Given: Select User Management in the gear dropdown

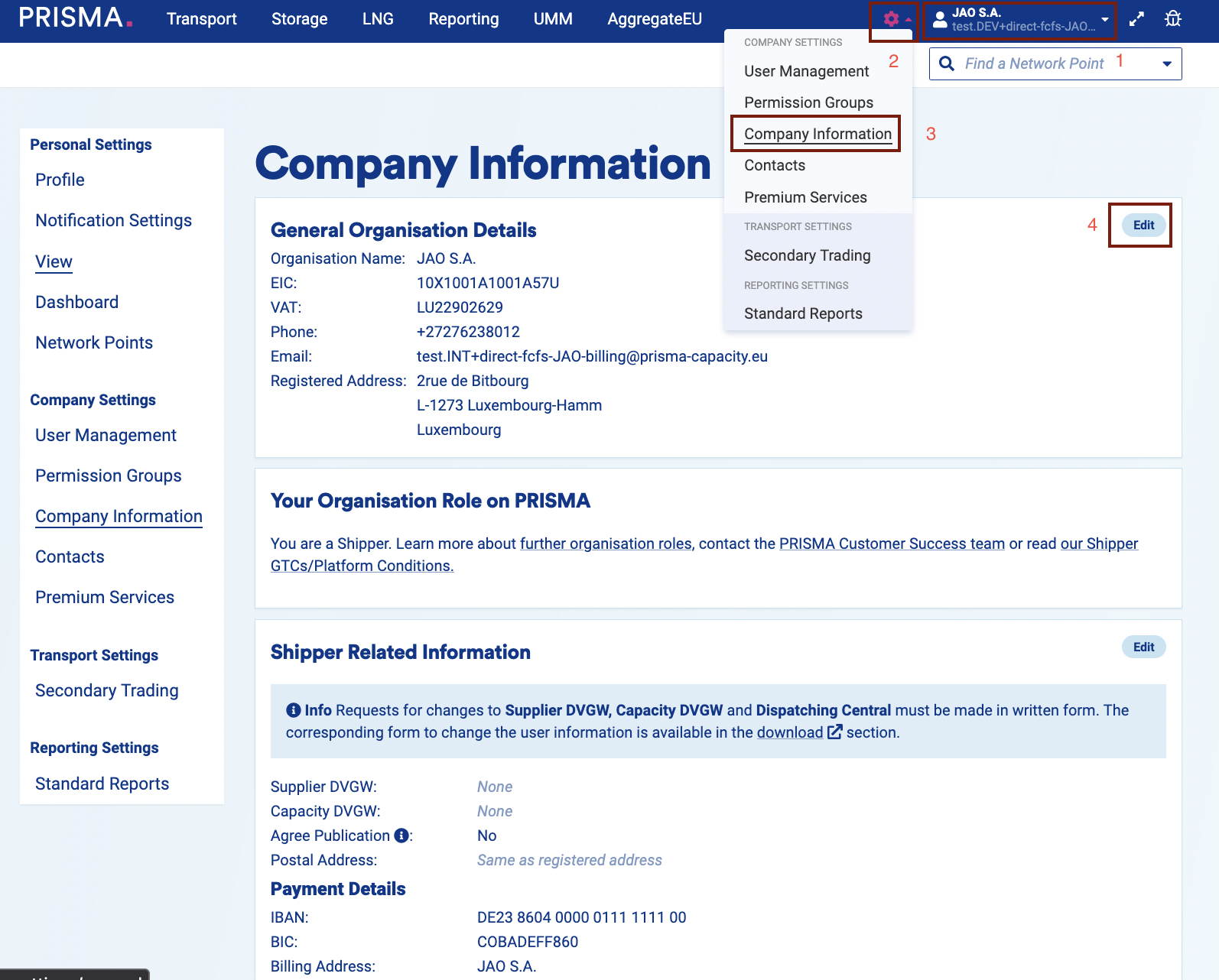Looking at the screenshot, I should click(806, 71).
